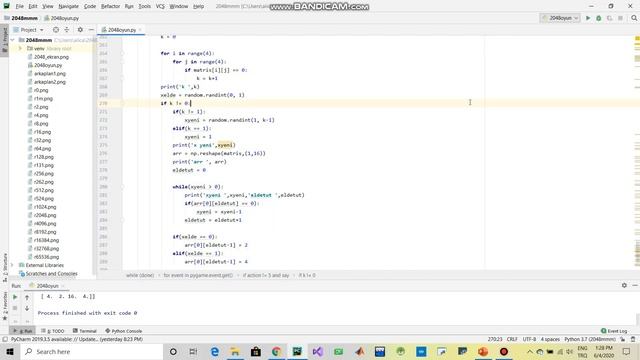
Task: Open the Event Log
Action: tap(614, 331)
